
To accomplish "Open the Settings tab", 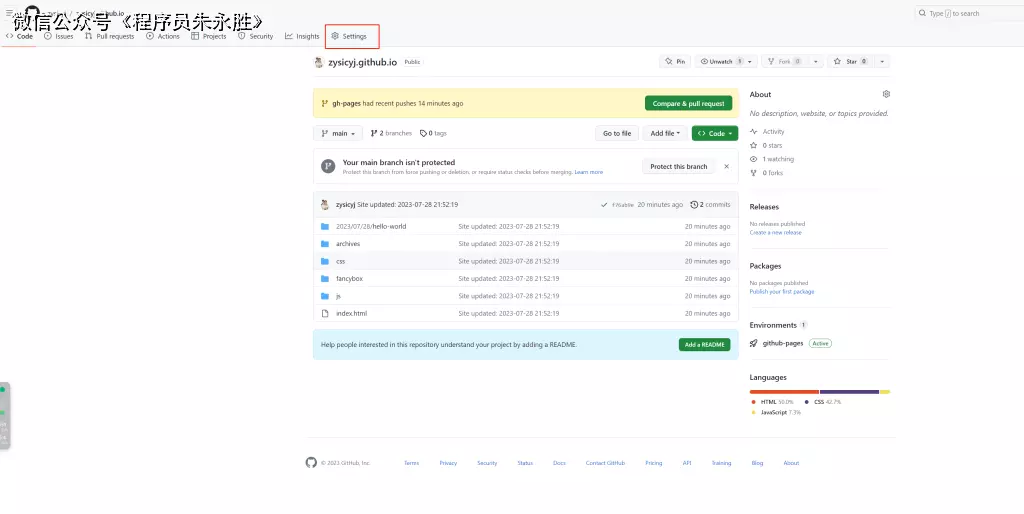I will coord(350,36).
